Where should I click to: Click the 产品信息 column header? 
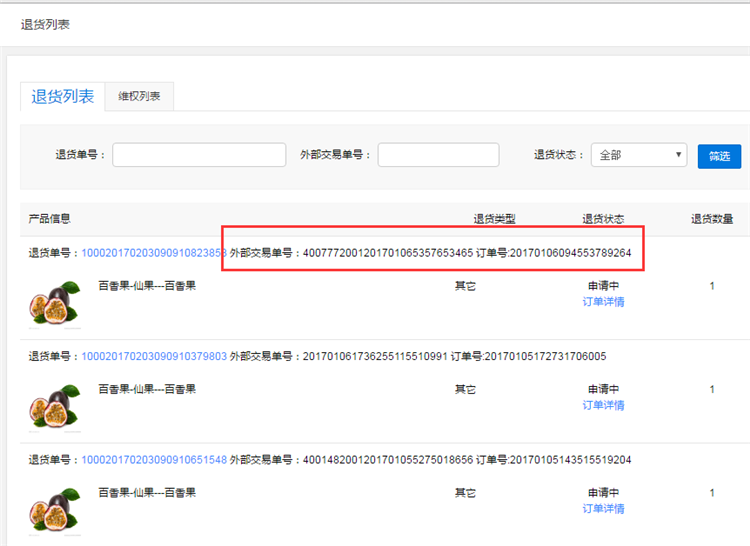click(x=49, y=218)
